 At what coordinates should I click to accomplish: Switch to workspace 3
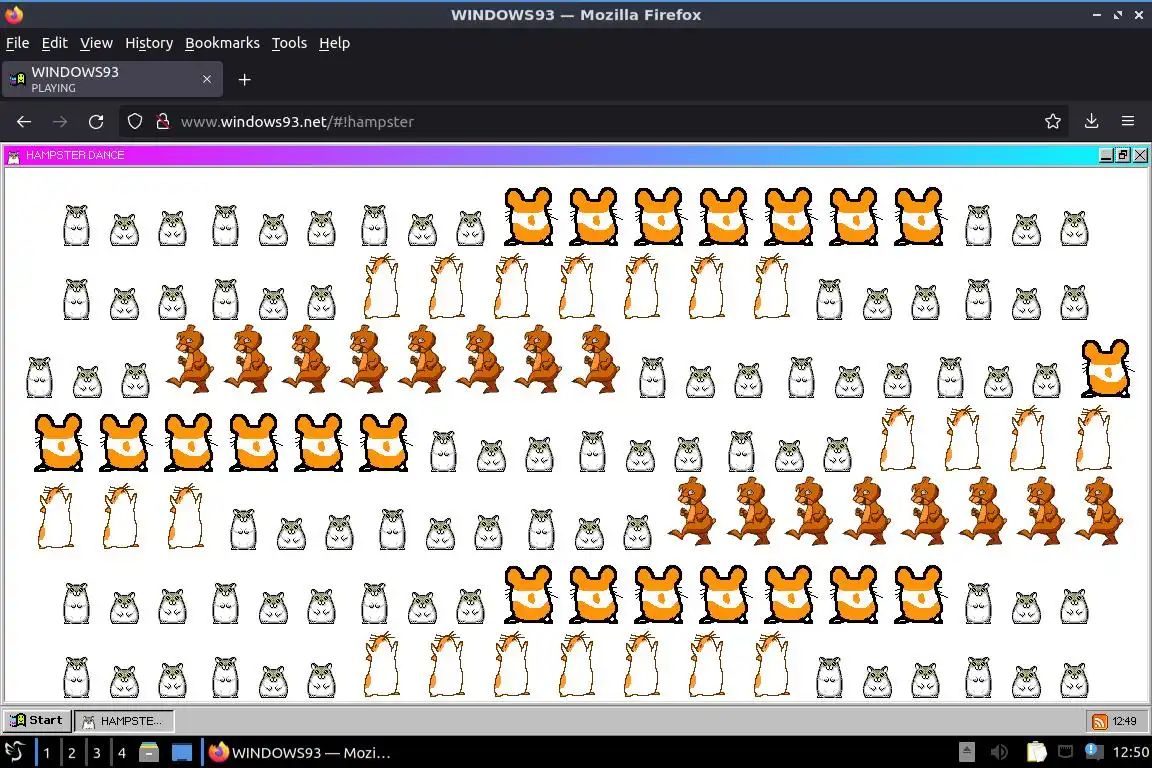[x=96, y=753]
